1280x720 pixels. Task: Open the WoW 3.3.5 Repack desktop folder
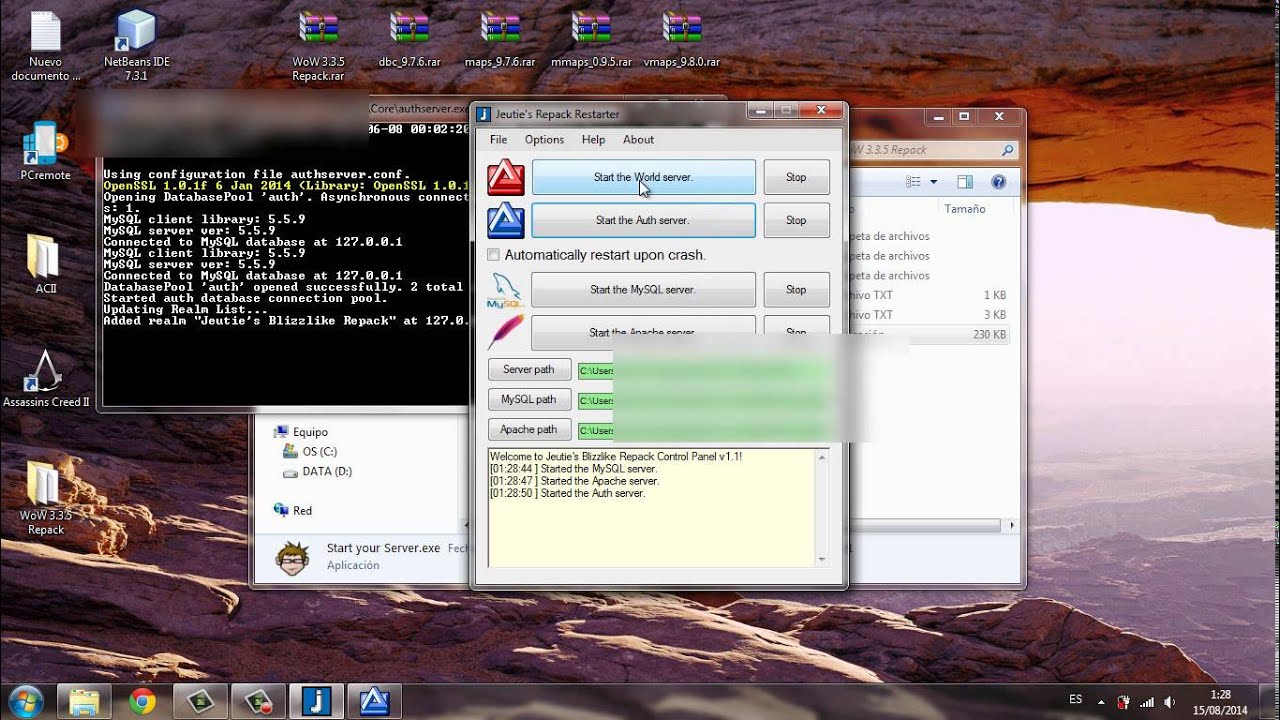pos(46,498)
